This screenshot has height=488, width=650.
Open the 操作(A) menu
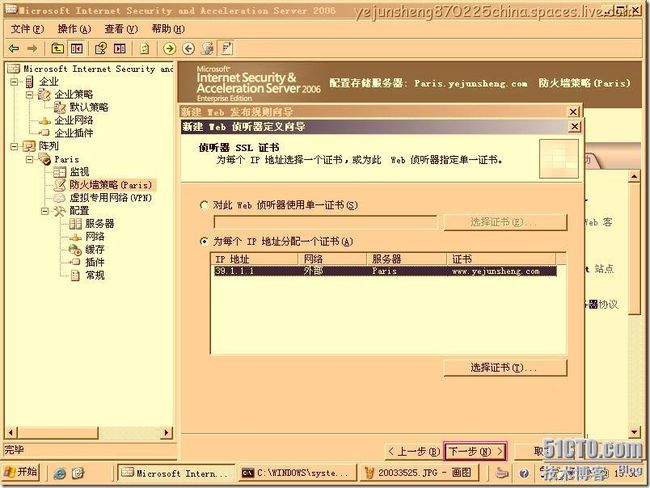74,29
